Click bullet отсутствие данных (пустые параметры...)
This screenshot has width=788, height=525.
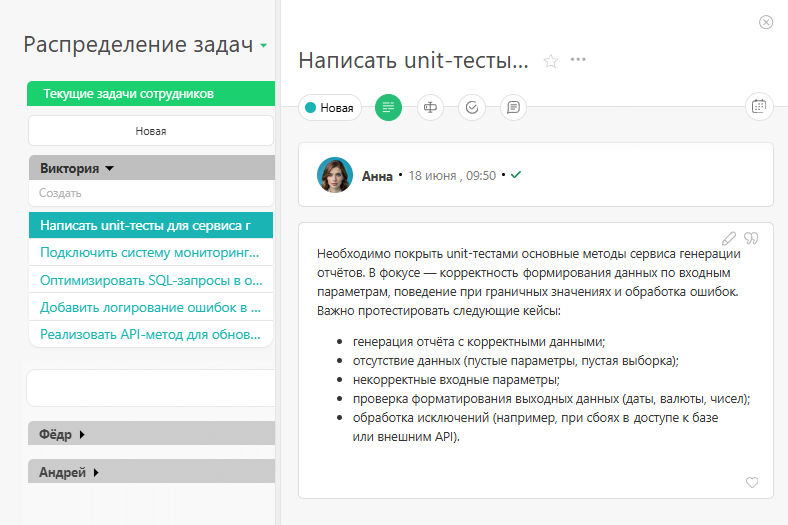pos(516,361)
